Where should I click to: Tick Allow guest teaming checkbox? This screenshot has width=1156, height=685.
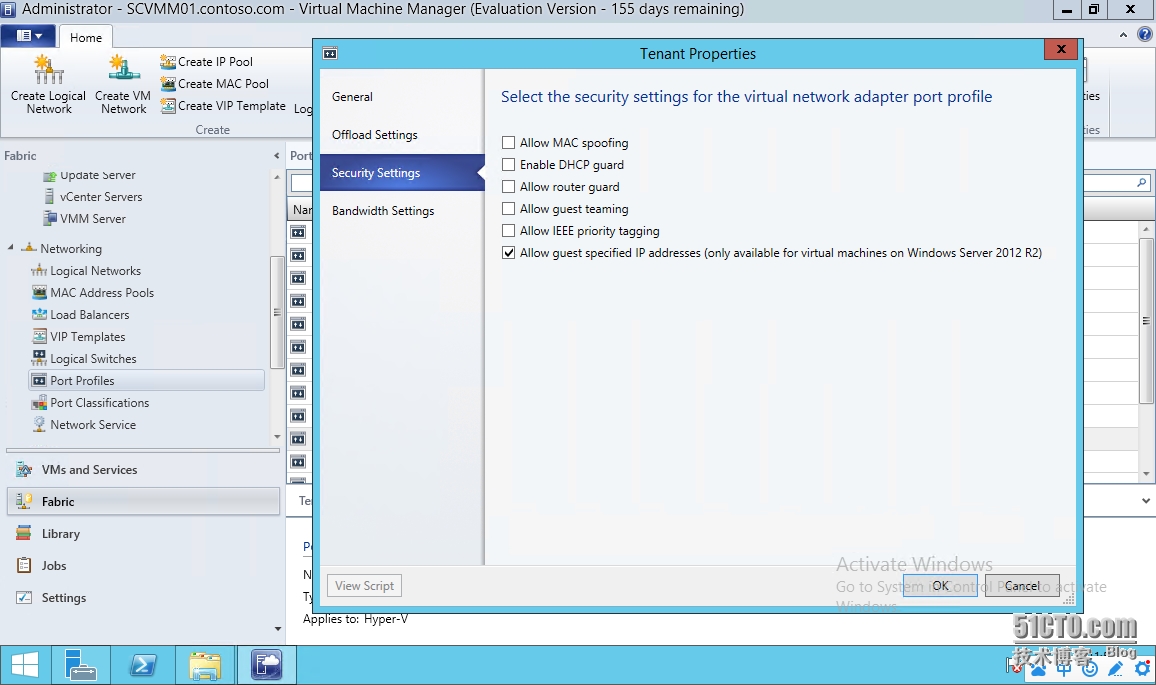click(x=509, y=209)
